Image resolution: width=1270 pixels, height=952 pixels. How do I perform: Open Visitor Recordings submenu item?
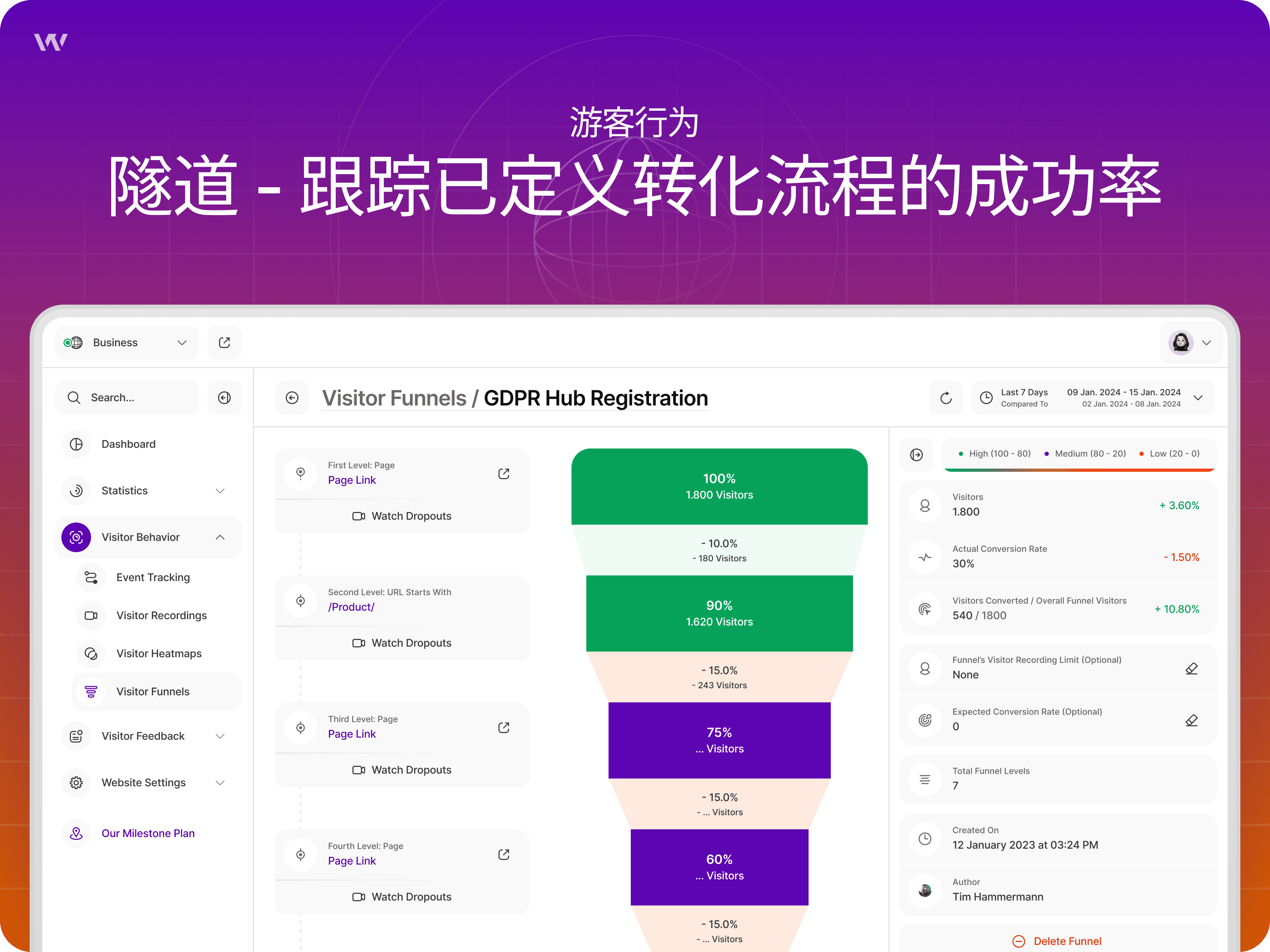pyautogui.click(x=156, y=615)
